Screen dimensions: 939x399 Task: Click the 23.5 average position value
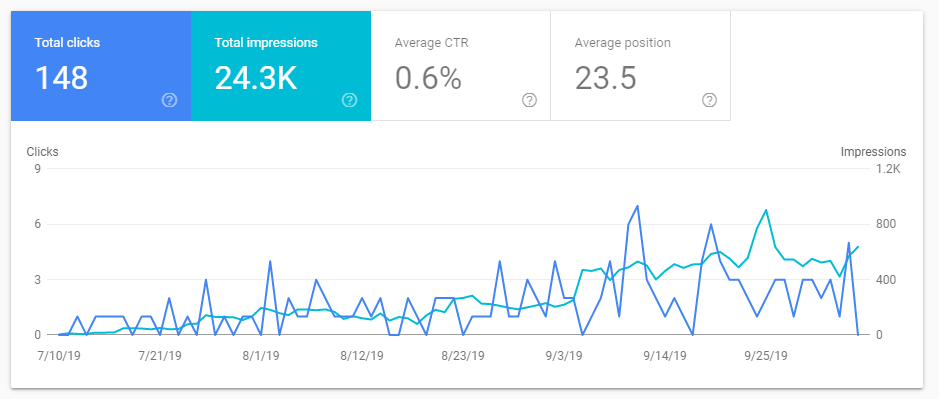tap(605, 78)
